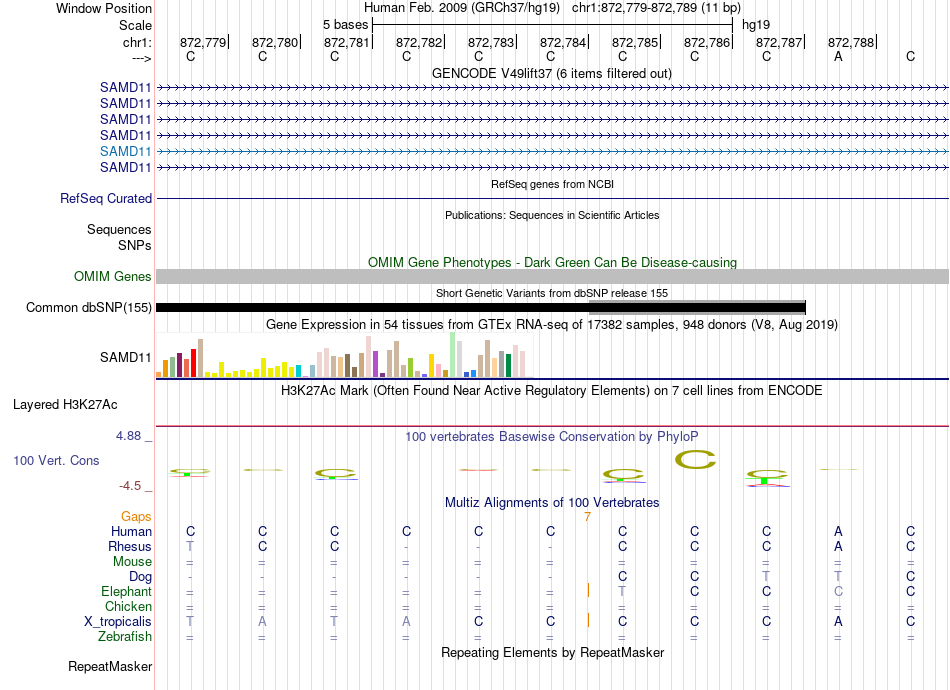Click the orange insertion mark in X_tropicalis row

(x=588, y=620)
